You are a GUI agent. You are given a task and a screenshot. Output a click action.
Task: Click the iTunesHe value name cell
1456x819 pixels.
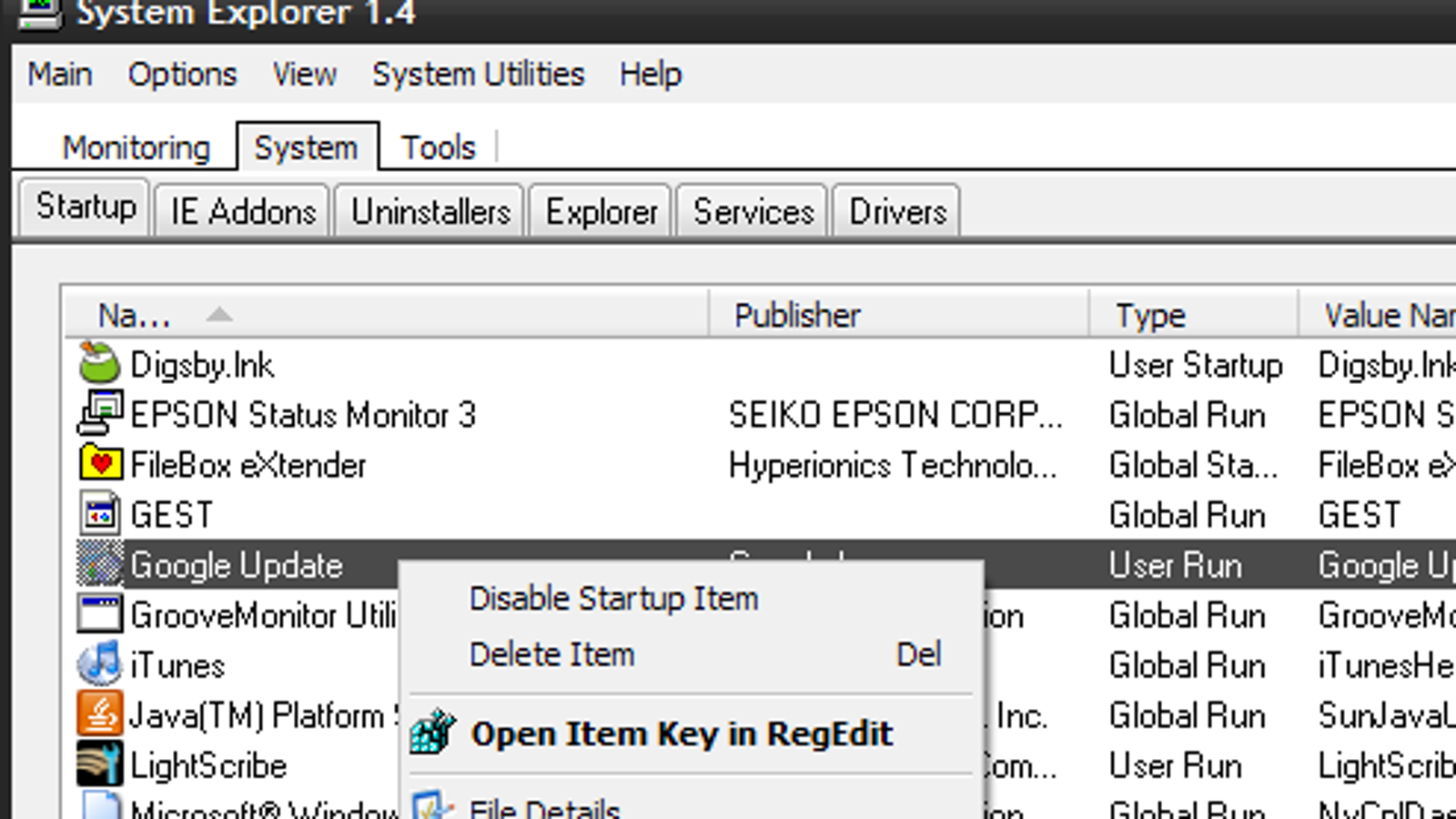[1386, 665]
